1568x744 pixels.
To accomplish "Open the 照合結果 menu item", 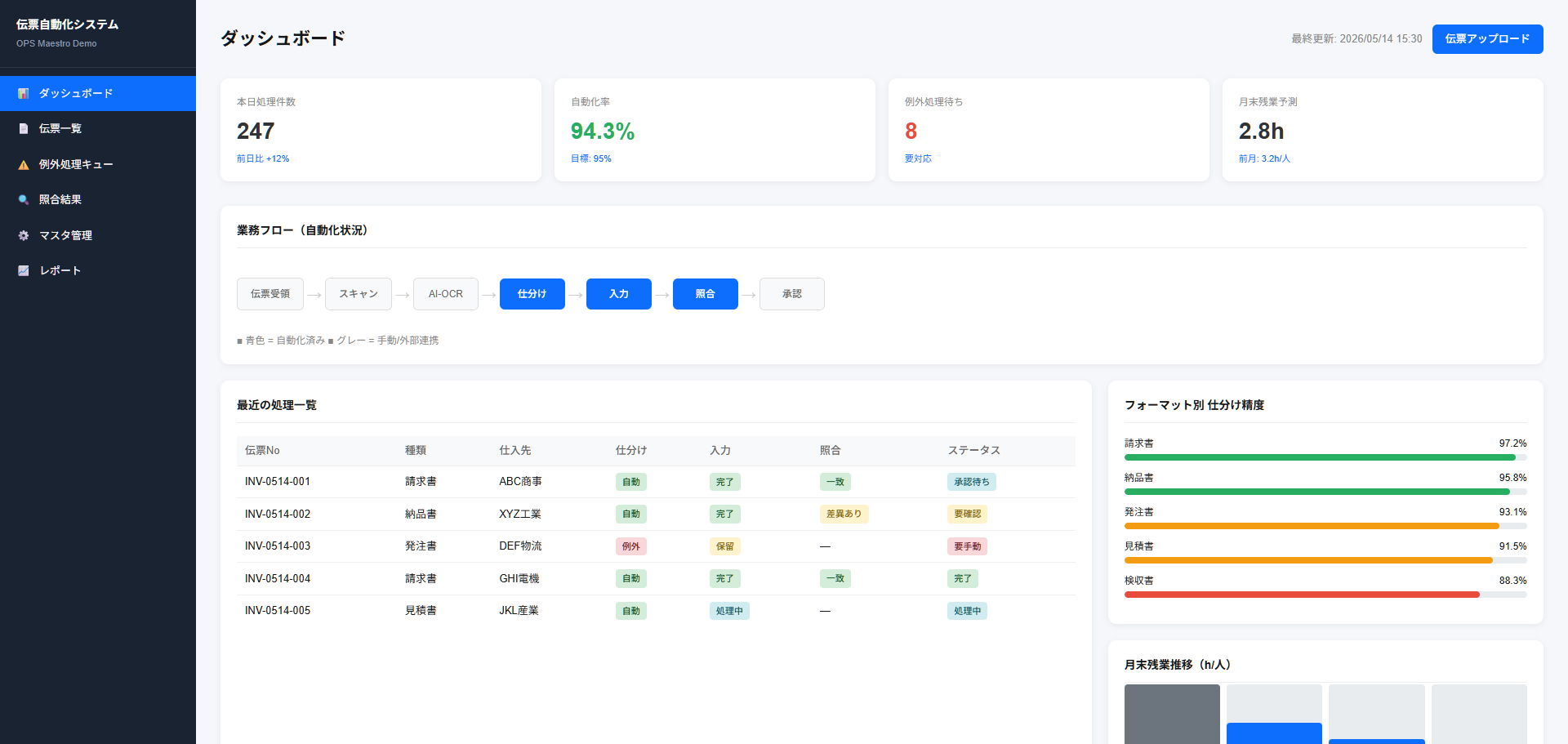I will [98, 200].
